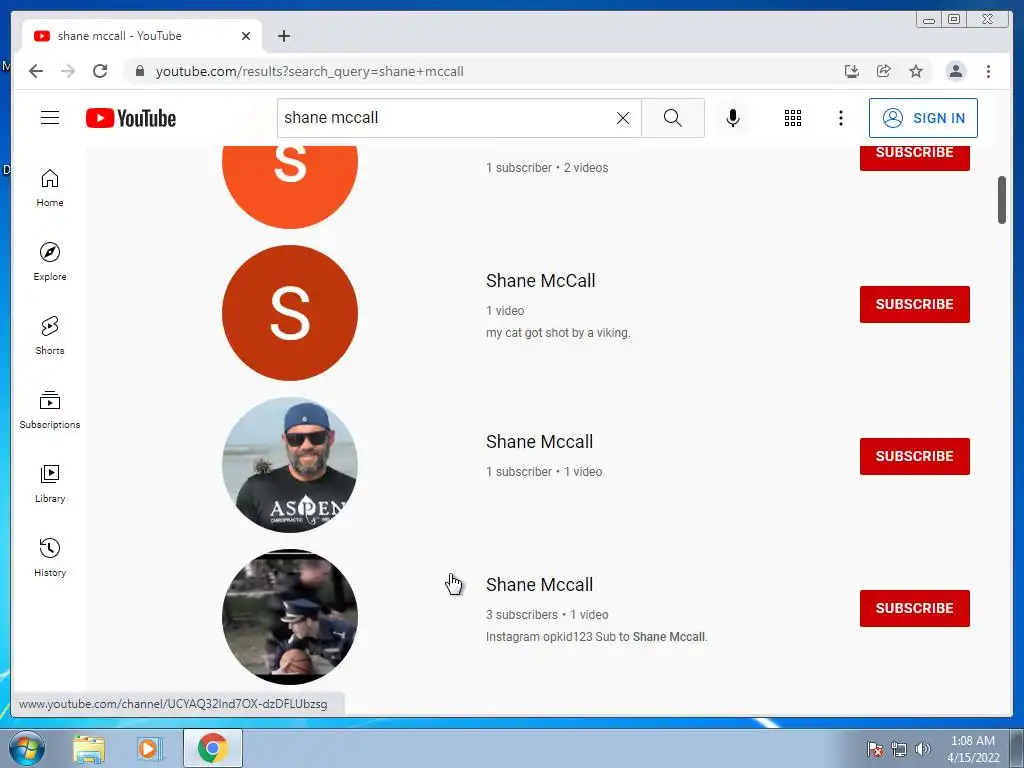Select the shane mccall - YouTube tab
This screenshot has width=1024, height=768.
pos(142,36)
